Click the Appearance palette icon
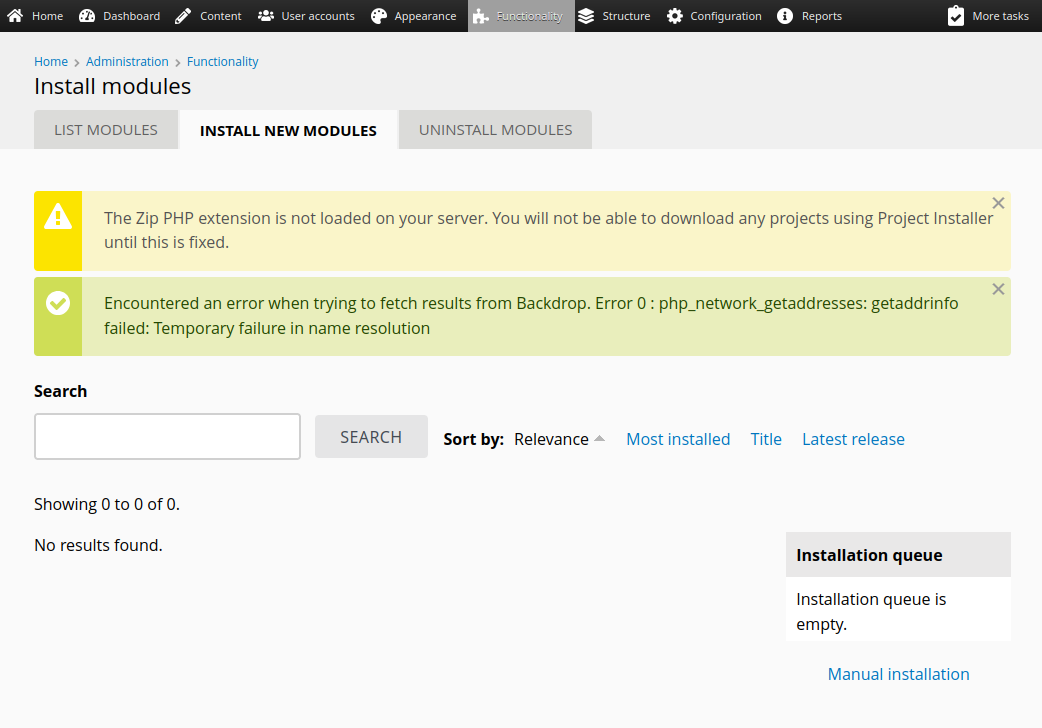 click(x=379, y=16)
